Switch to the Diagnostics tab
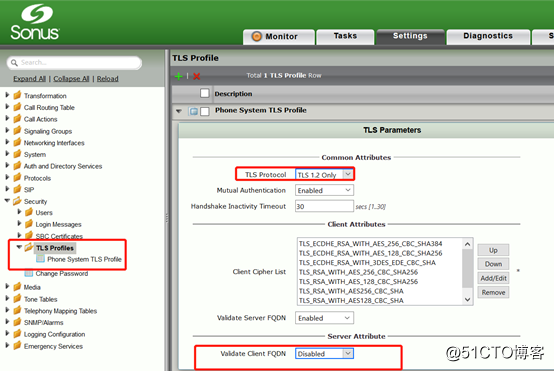 [x=488, y=37]
